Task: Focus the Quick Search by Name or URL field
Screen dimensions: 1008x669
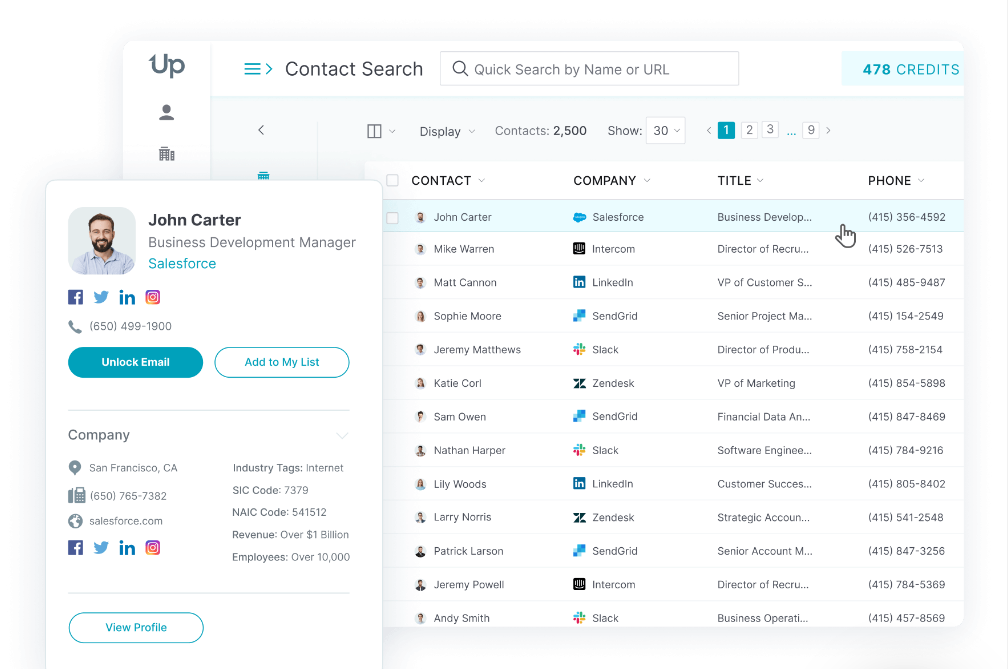Action: [x=590, y=69]
